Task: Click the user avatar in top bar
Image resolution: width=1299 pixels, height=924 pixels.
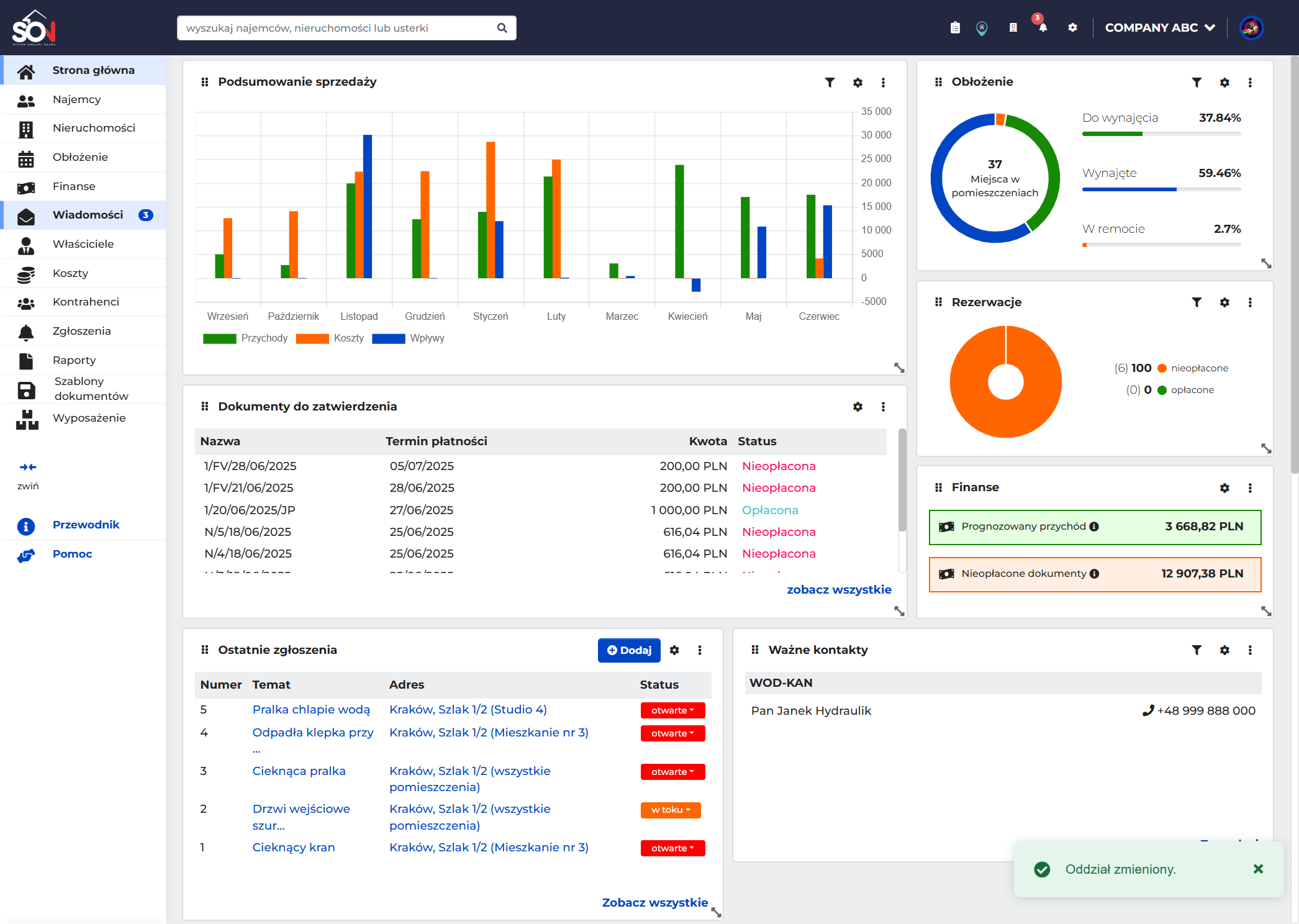Action: 1251,28
